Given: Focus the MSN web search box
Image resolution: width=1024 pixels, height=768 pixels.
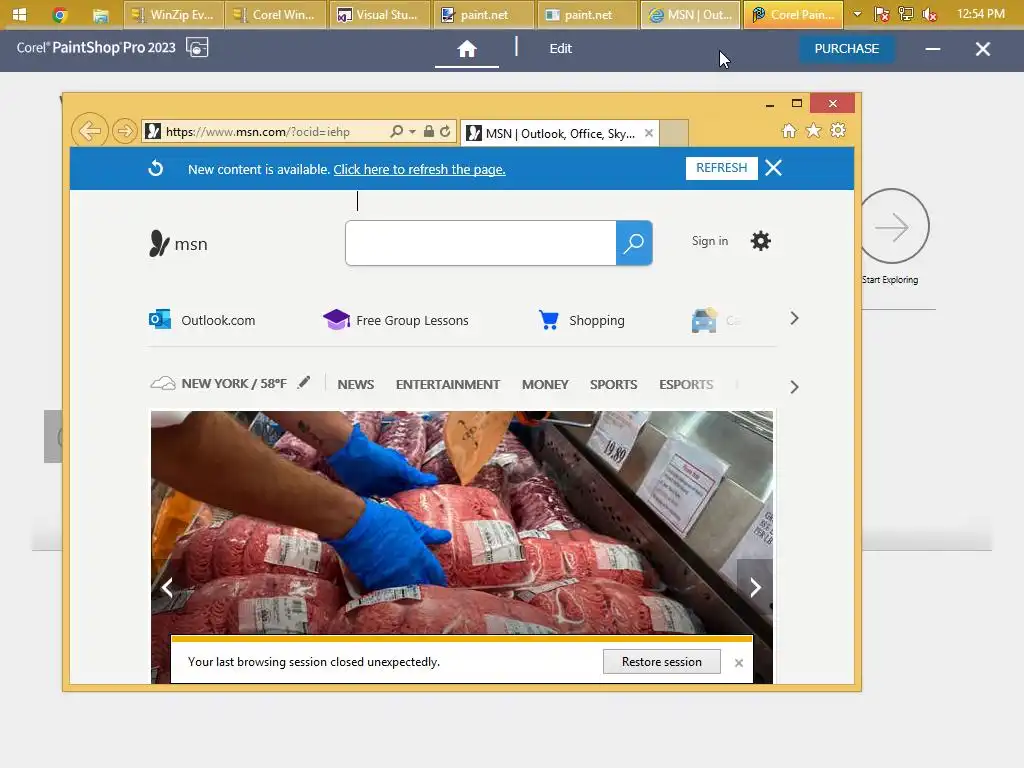Looking at the screenshot, I should tap(481, 243).
